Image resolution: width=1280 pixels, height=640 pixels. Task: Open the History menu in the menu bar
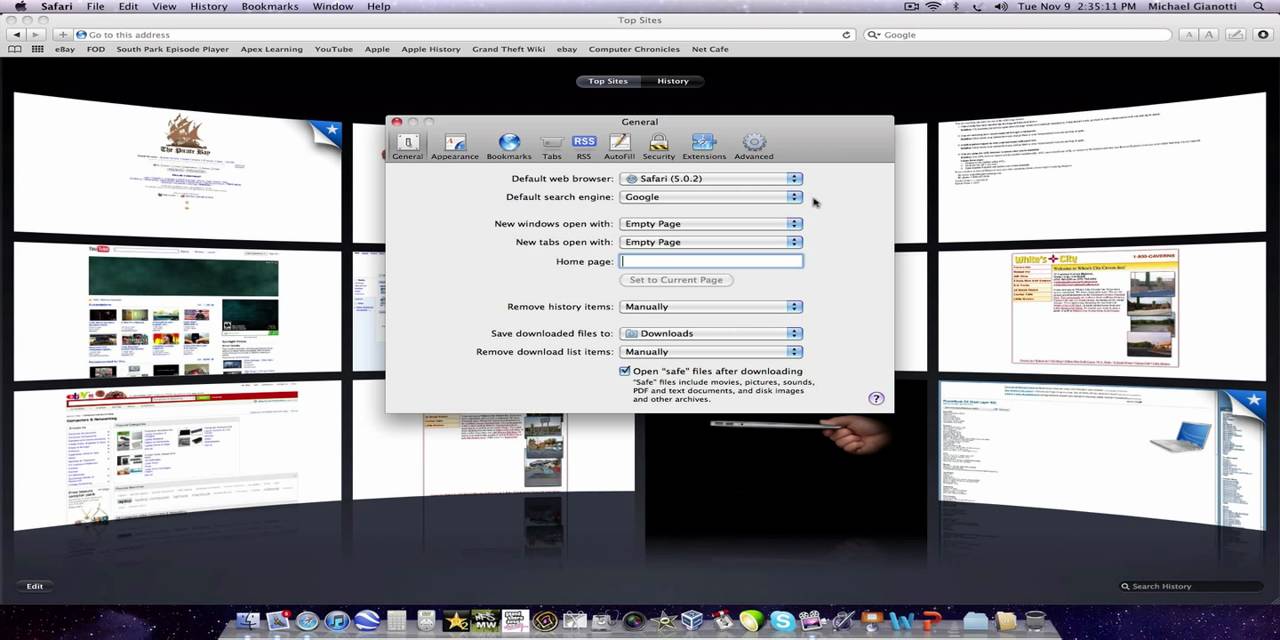coord(209,6)
